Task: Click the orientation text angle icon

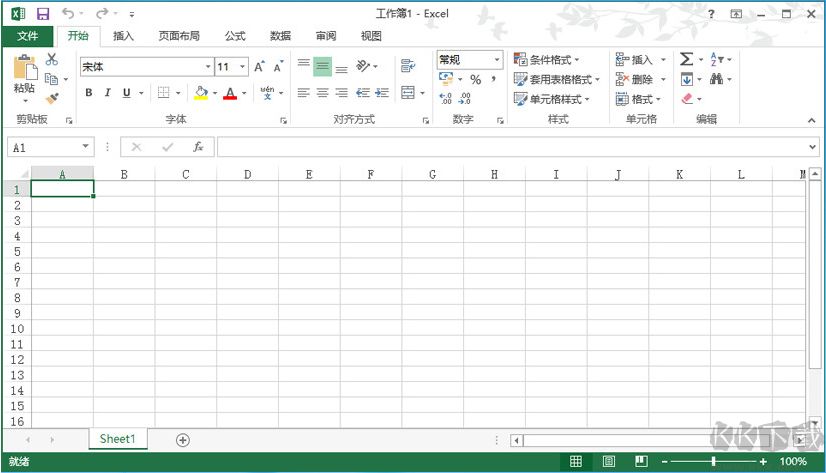Action: 363,66
